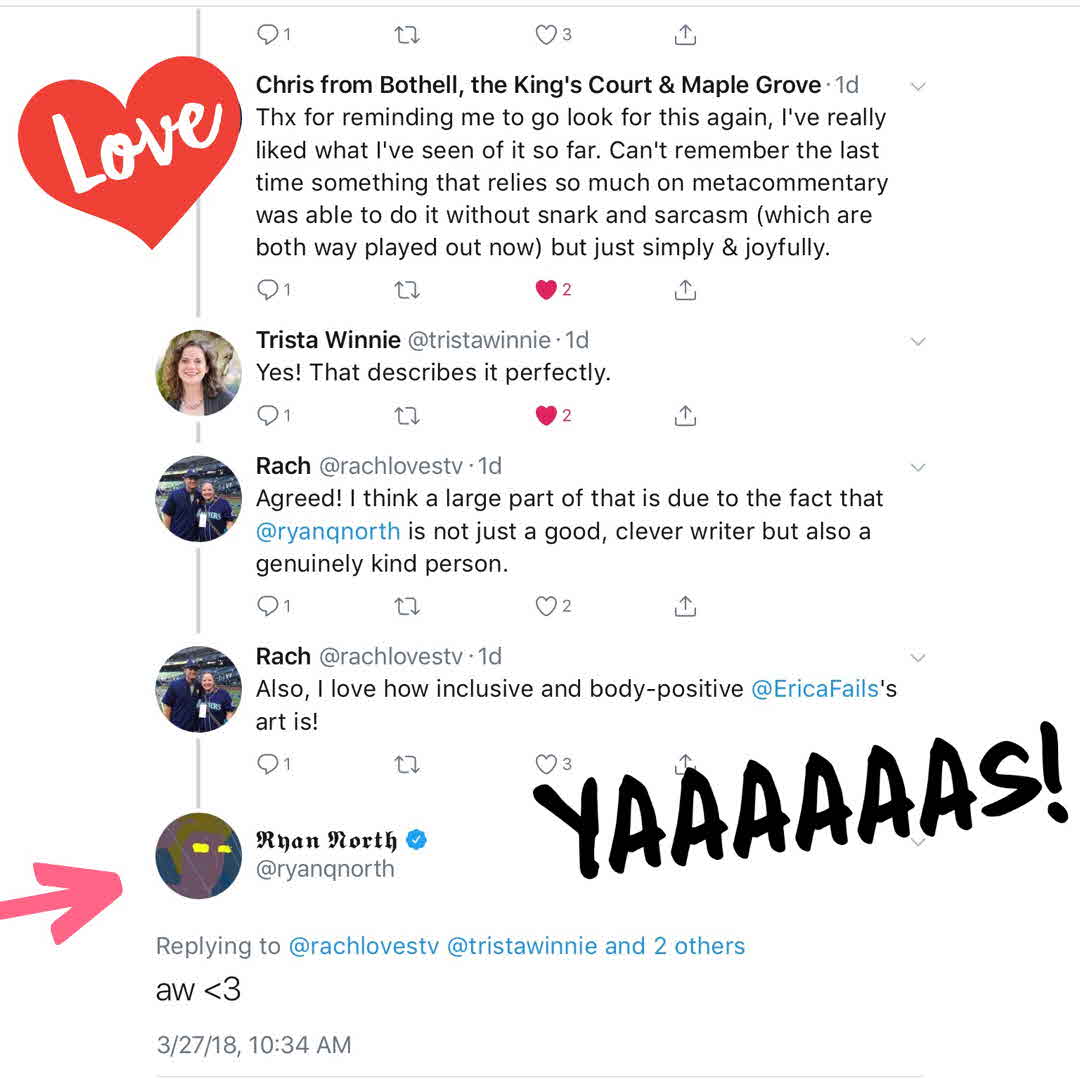The height and width of the screenshot is (1080, 1080).
Task: Open Ryan North's profile avatar
Action: coord(199,856)
